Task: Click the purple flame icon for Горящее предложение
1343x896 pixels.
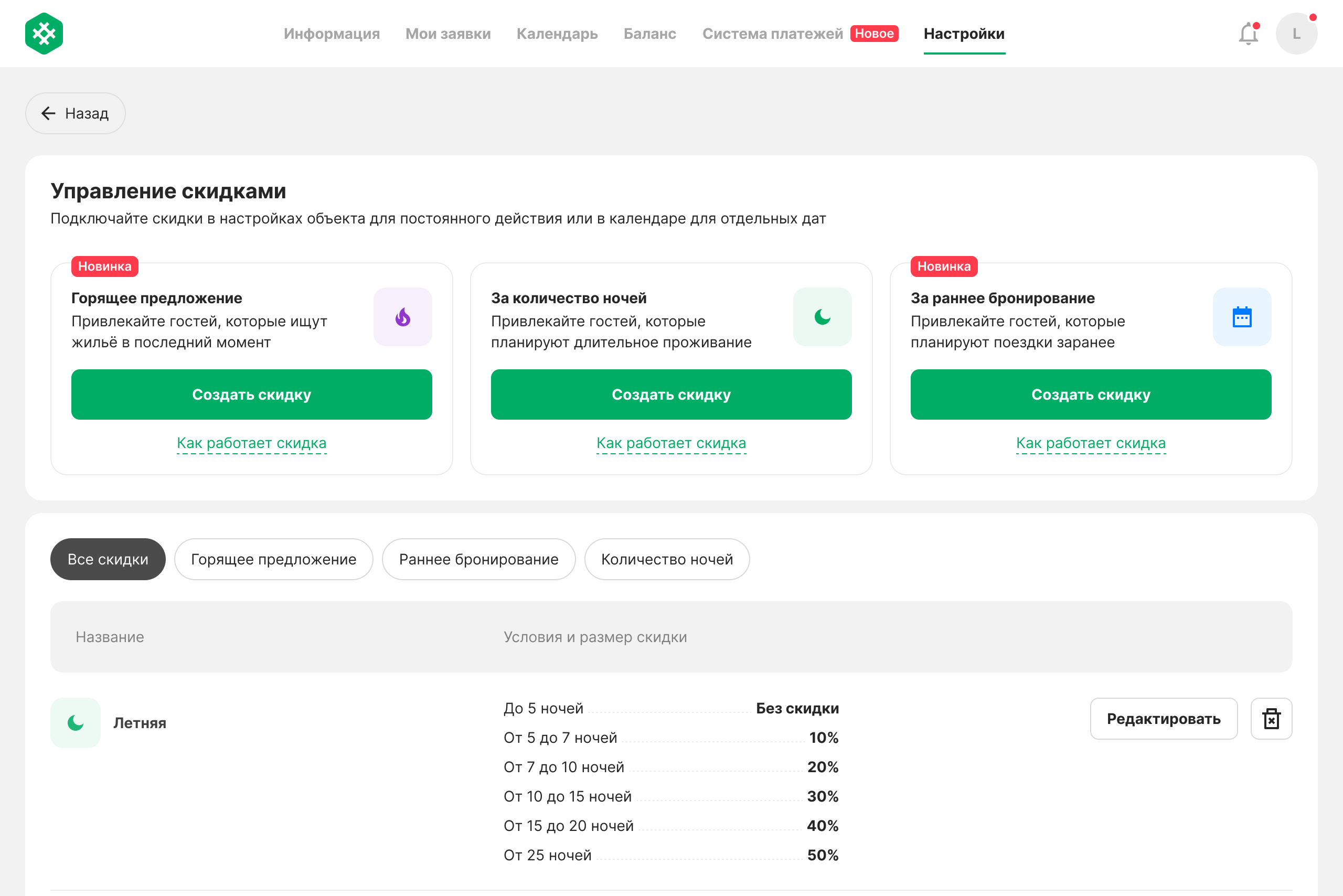Action: pos(403,316)
